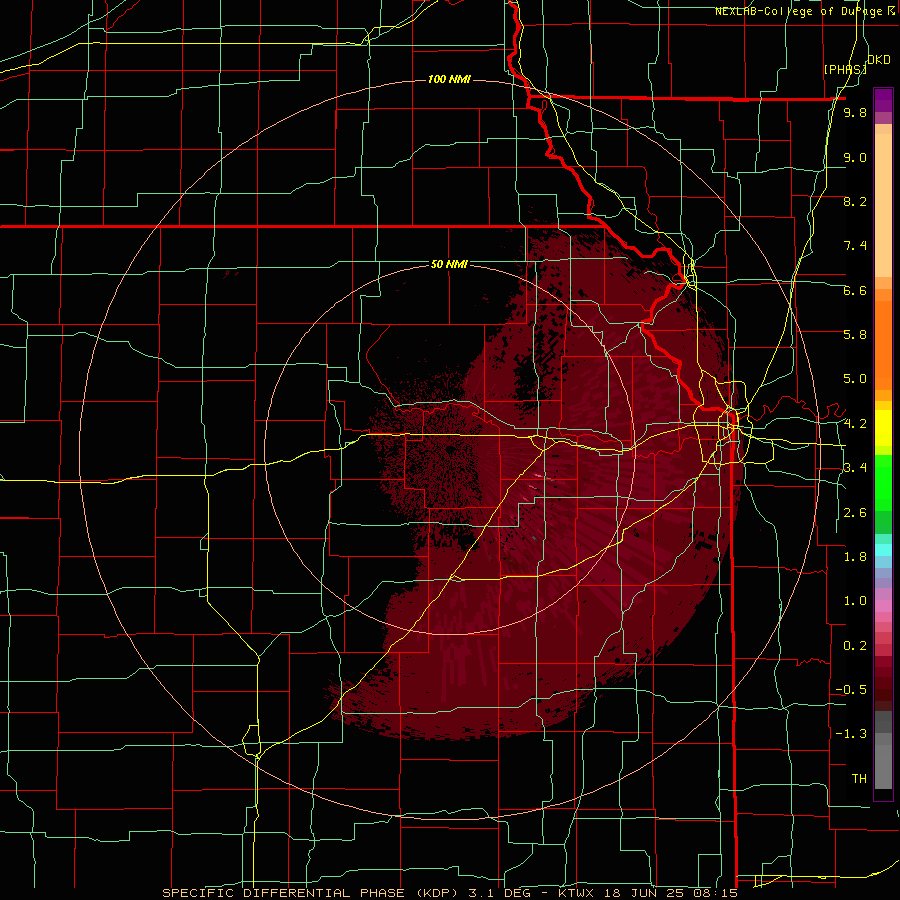900x900 pixels.
Task: Click the 6.6 scale value
Action: tap(855, 290)
